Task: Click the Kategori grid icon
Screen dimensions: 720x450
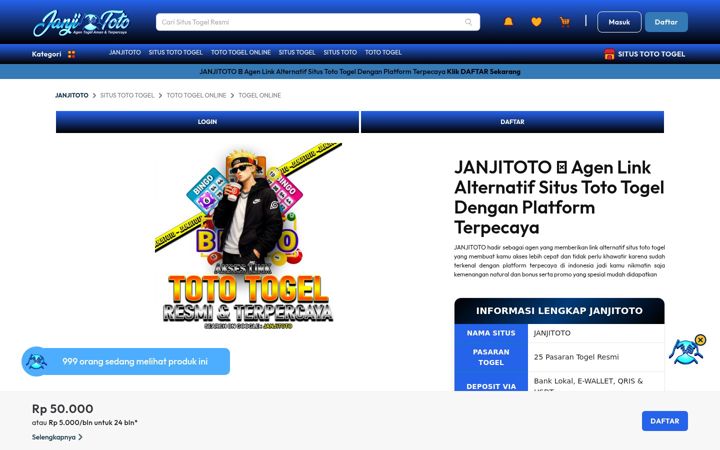Action: (x=71, y=54)
